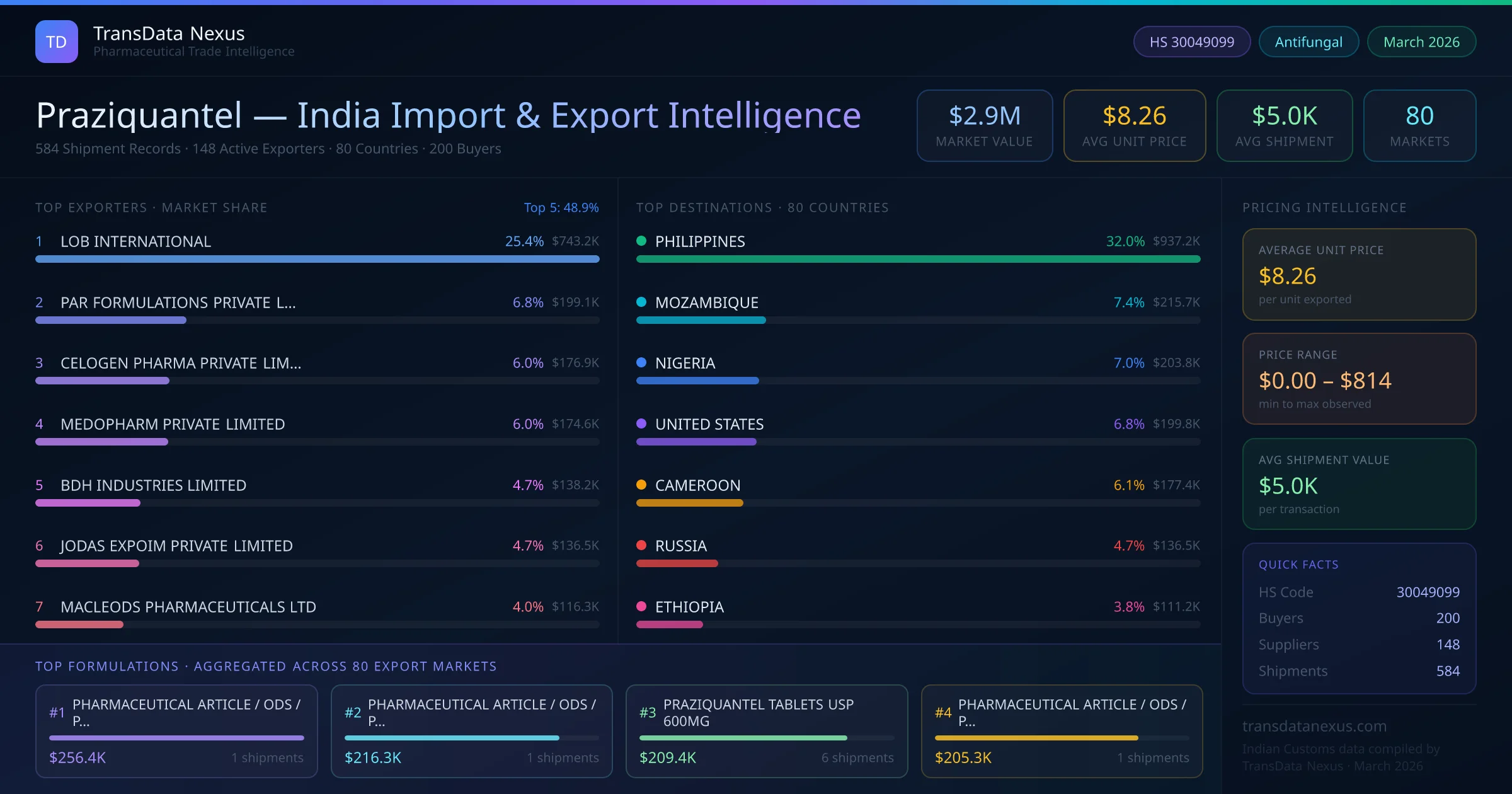The height and width of the screenshot is (794, 1512).
Task: Open the Market Value $2.9M card
Action: [984, 125]
